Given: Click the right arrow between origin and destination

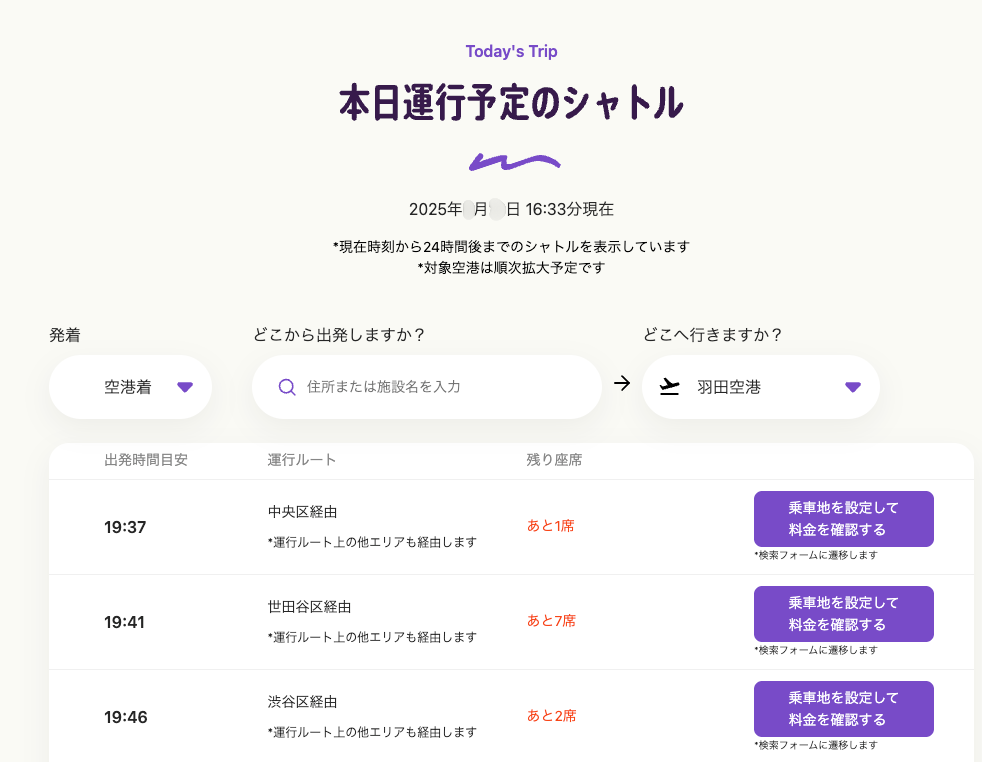Looking at the screenshot, I should click(x=622, y=383).
